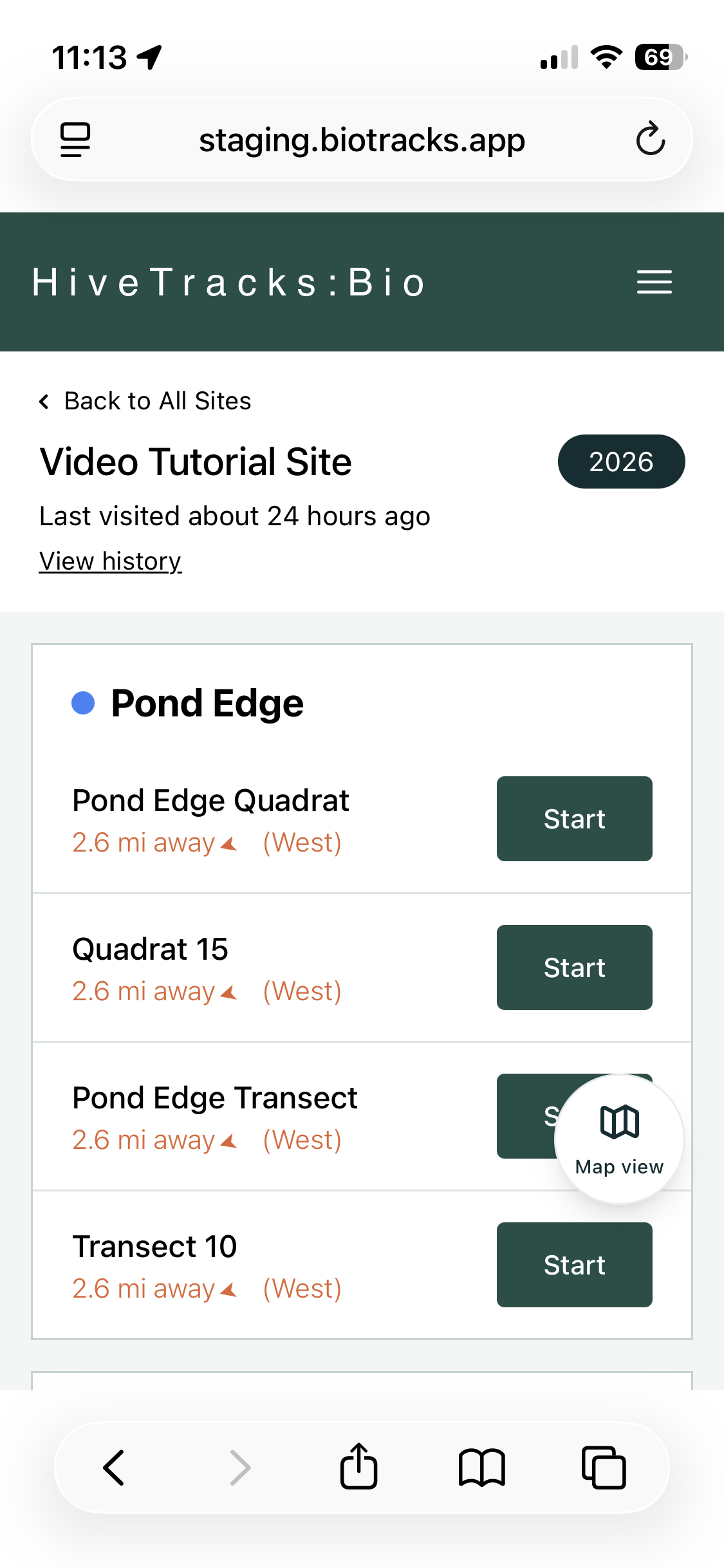Tap Safari share icon

click(x=358, y=1467)
